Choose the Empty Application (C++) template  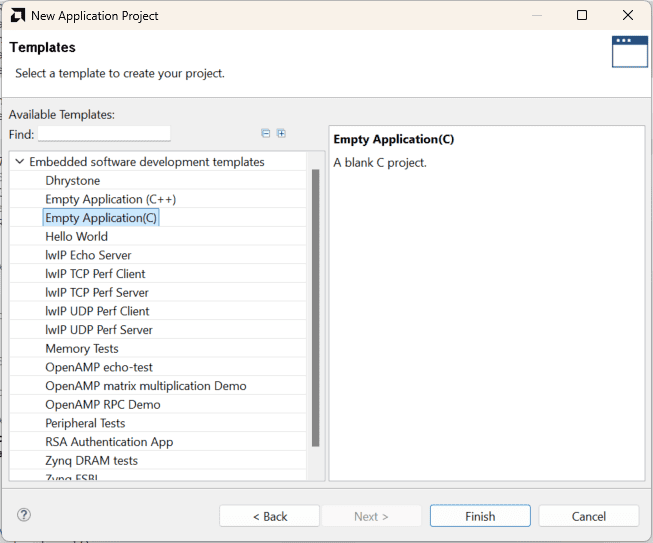110,199
